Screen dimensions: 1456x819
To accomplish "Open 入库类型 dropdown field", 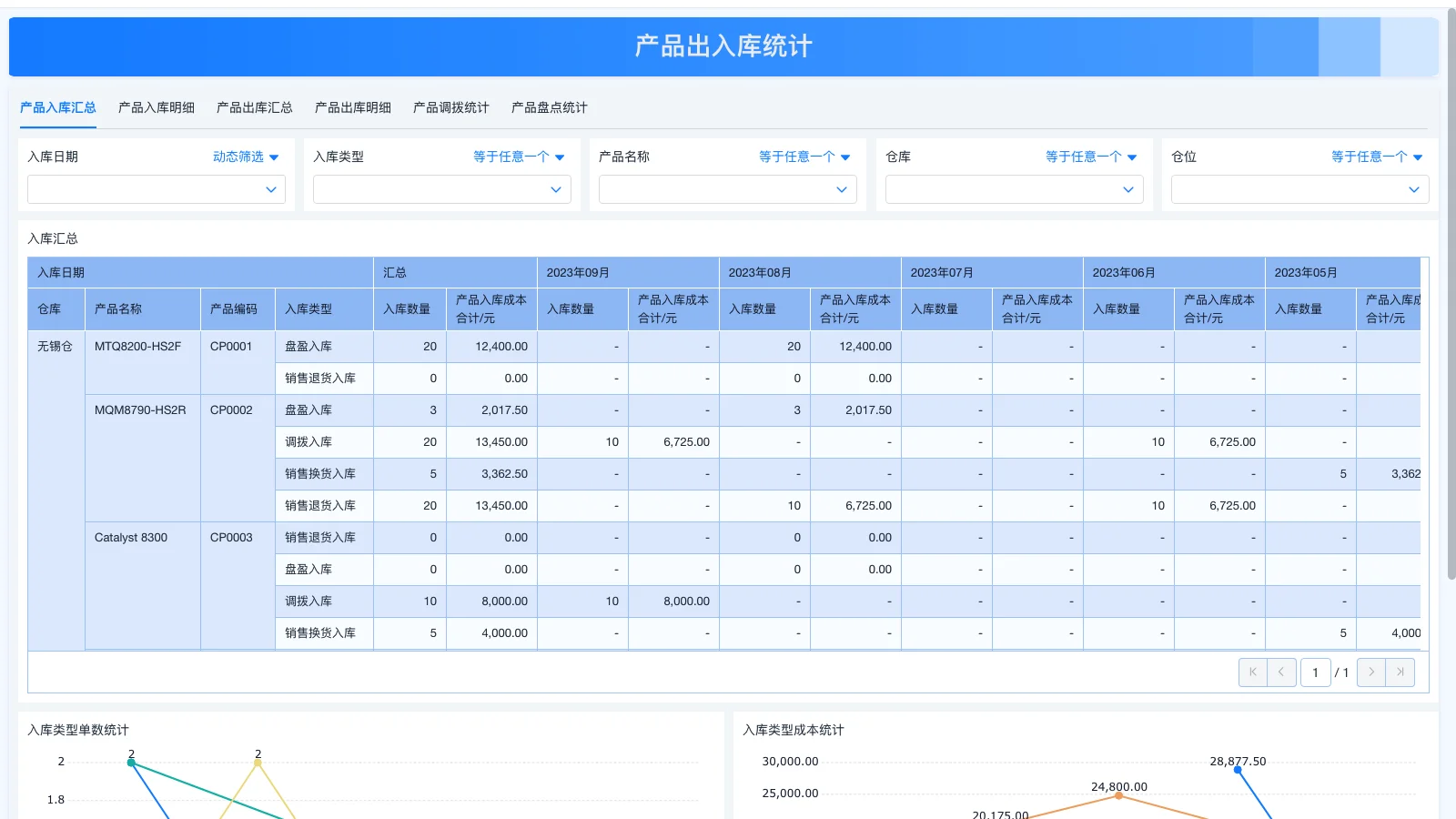I will (x=442, y=189).
